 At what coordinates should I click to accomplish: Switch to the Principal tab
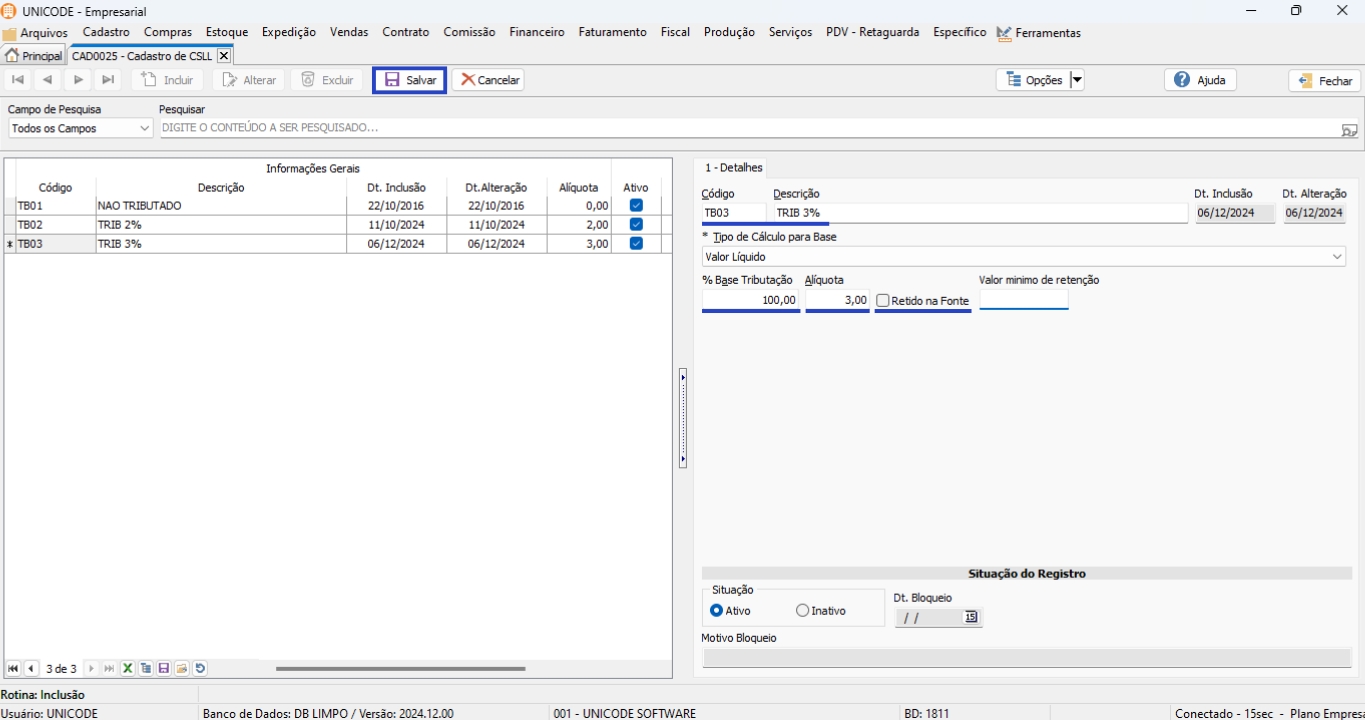[34, 56]
